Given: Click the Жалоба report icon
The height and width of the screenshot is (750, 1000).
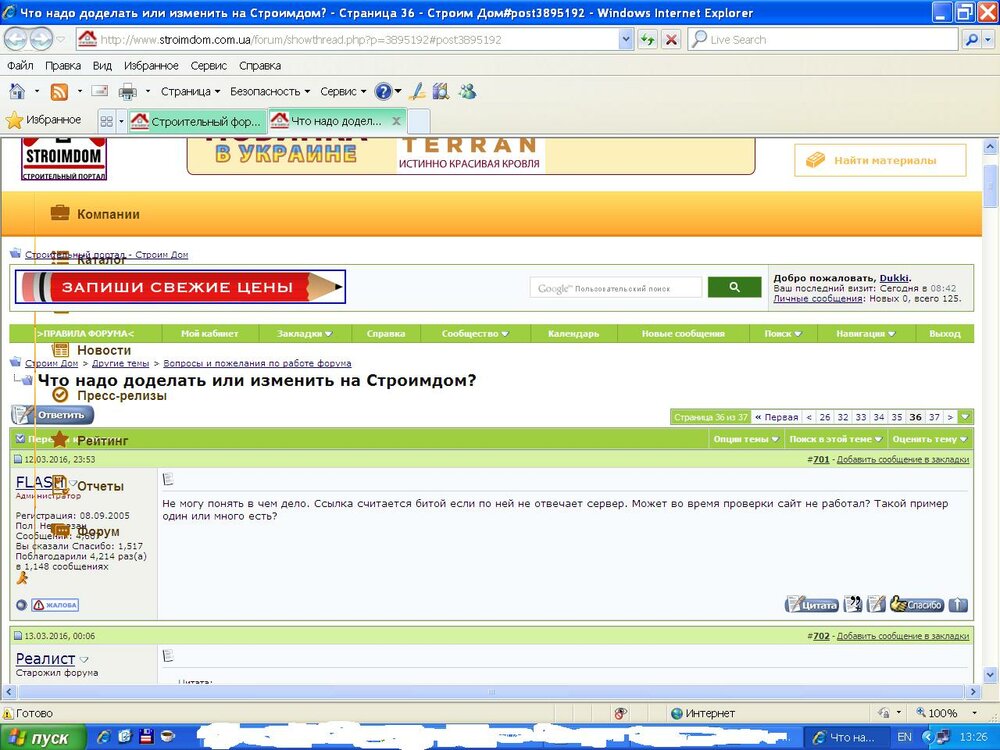Looking at the screenshot, I should (x=55, y=605).
